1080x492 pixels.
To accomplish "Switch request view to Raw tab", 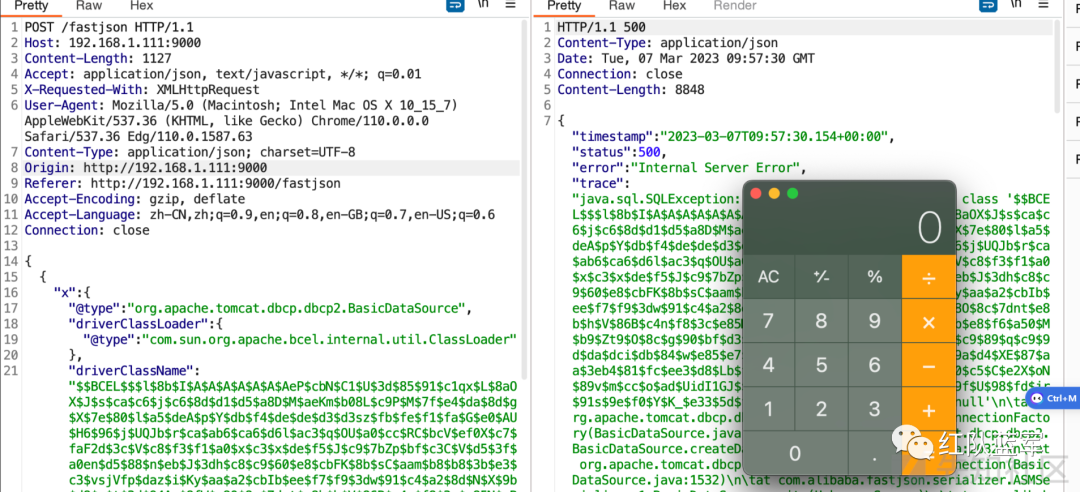I will click(x=89, y=6).
